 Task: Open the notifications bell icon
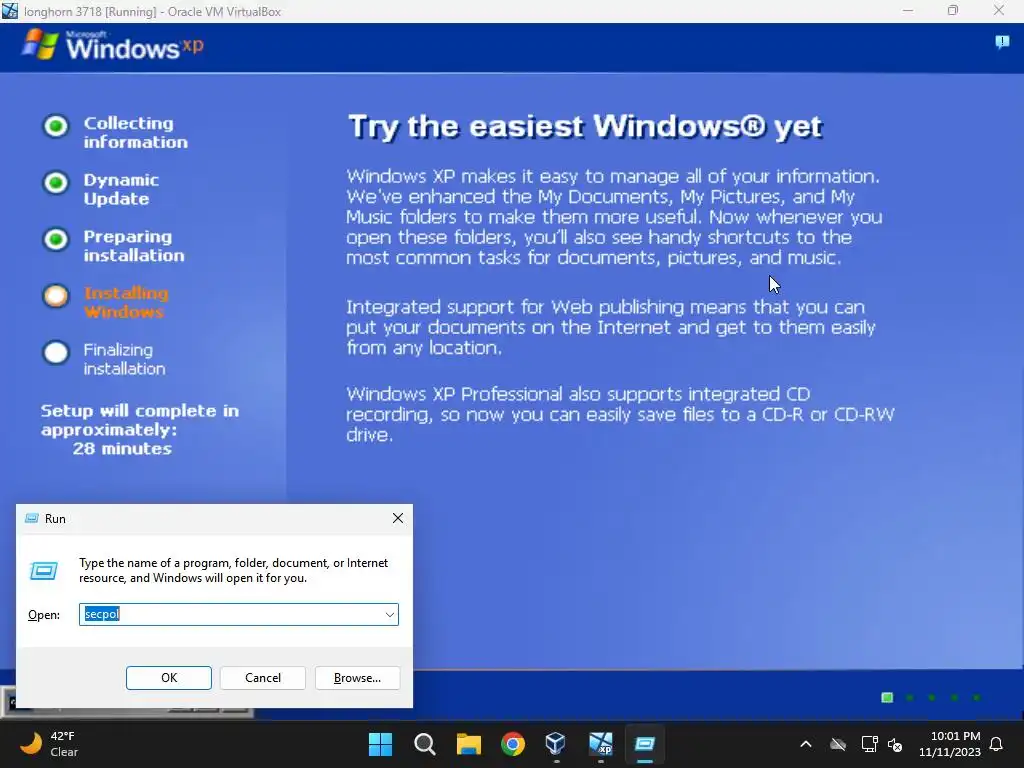pos(997,744)
